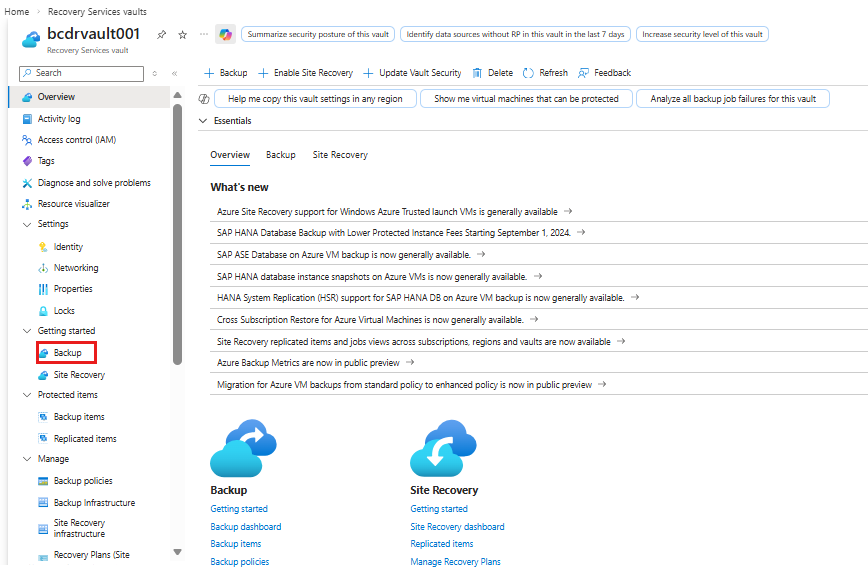Screen dimensions: 868x570
Task: Collapse the Getting started group
Action: [x=27, y=331]
